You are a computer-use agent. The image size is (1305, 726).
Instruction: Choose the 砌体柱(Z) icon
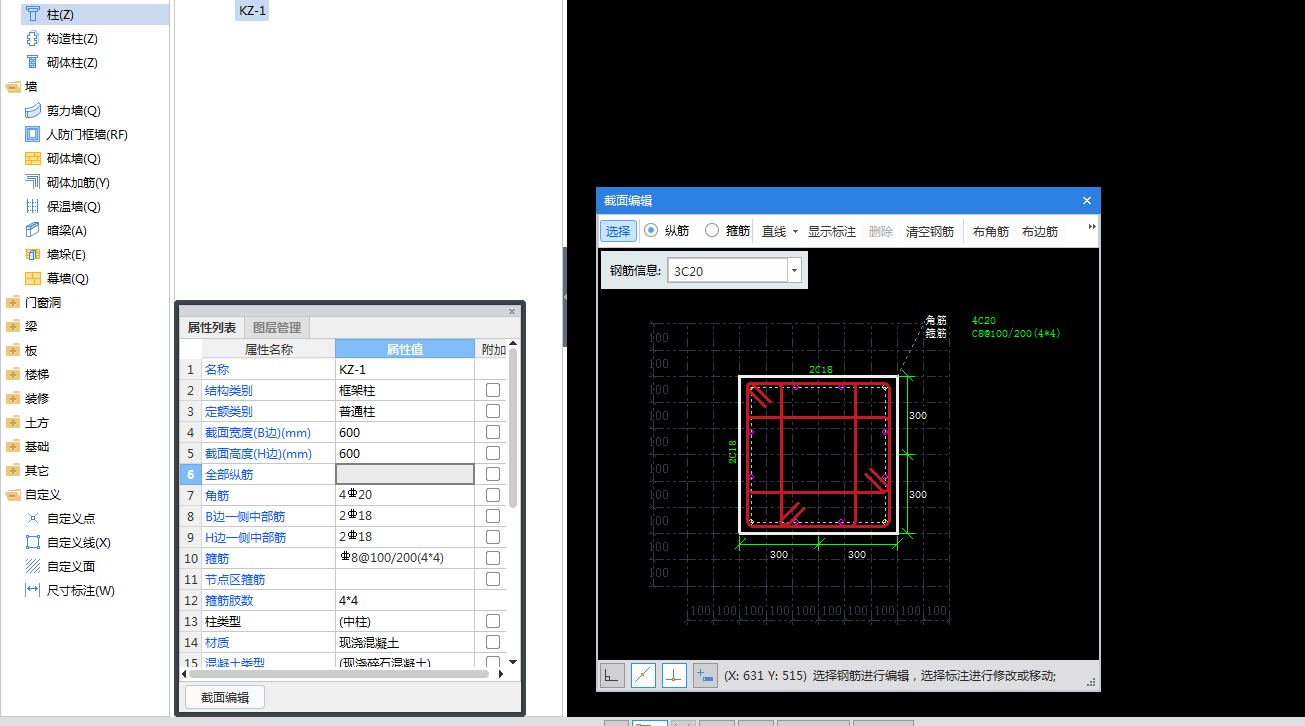pyautogui.click(x=32, y=62)
